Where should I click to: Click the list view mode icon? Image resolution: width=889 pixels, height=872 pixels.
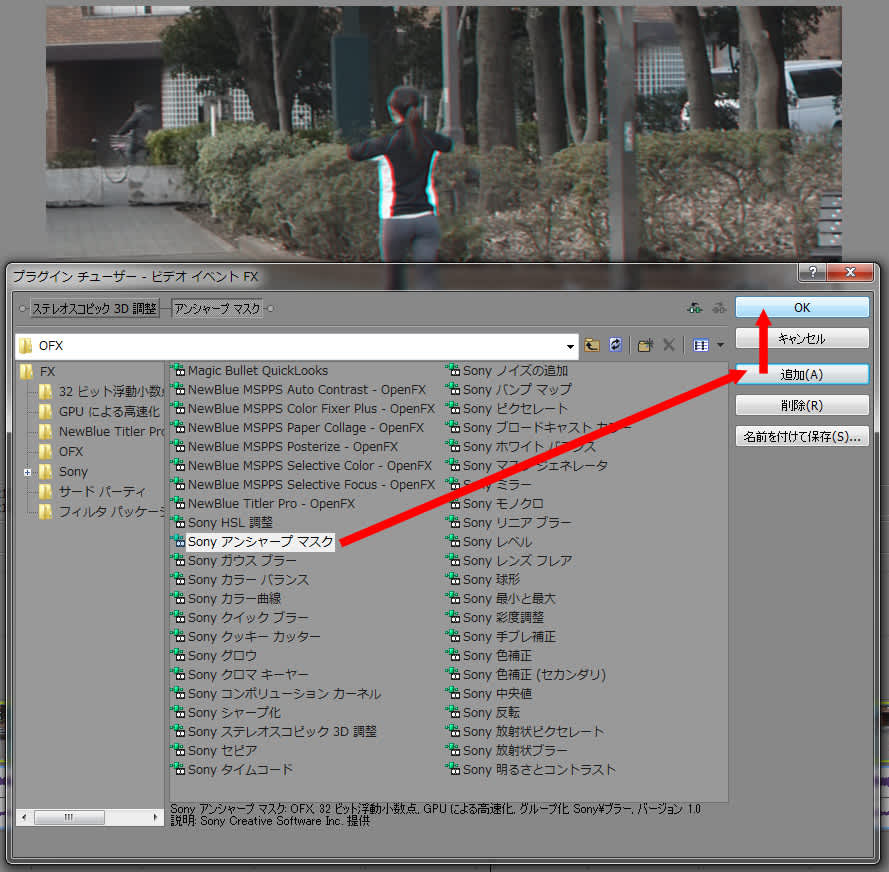click(x=700, y=345)
